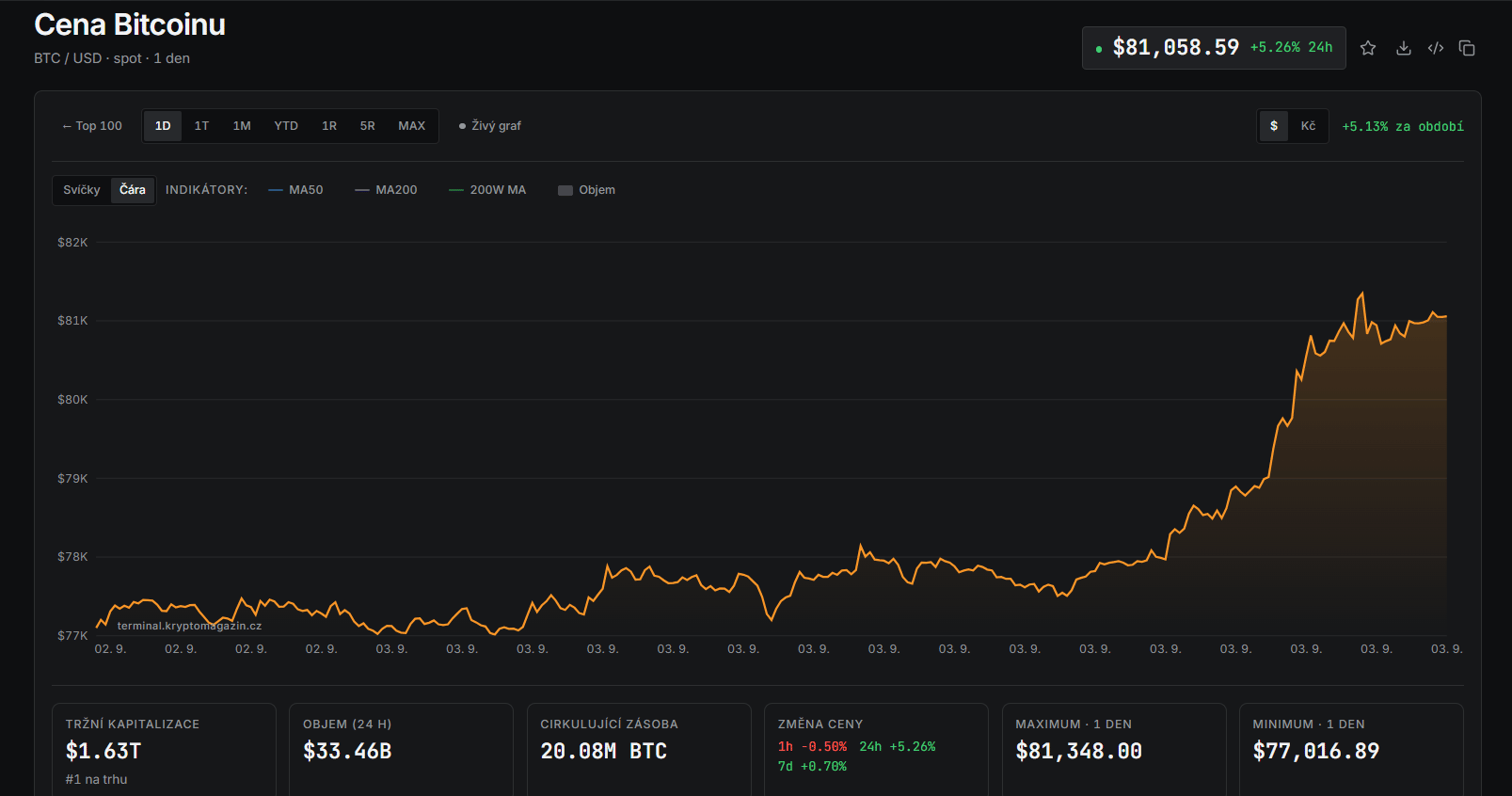Click the $82K axis label
The image size is (1512, 796).
click(x=72, y=243)
